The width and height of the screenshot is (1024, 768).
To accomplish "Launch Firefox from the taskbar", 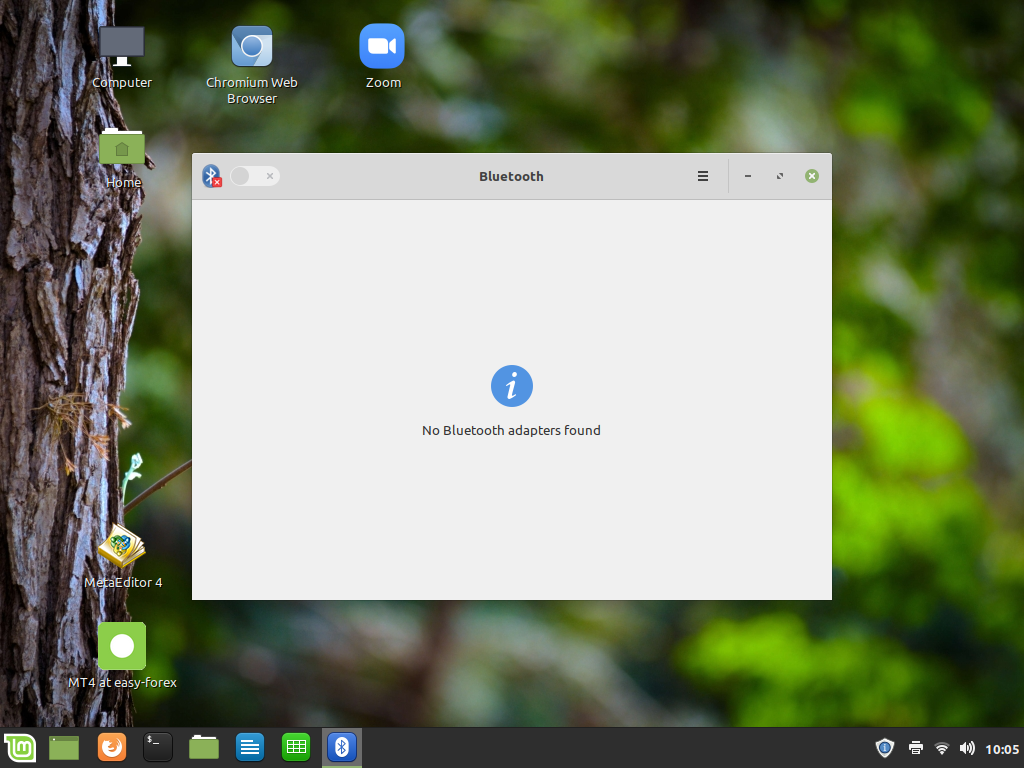I will pyautogui.click(x=112, y=747).
